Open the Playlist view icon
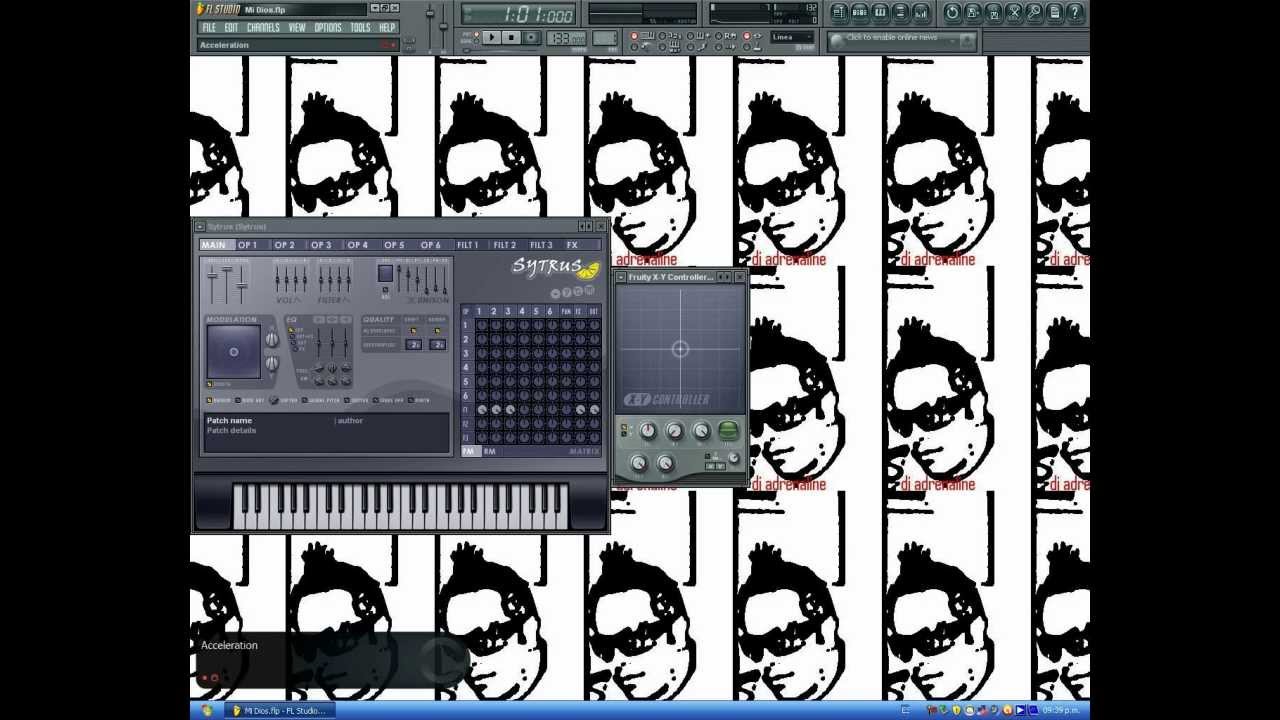The width and height of the screenshot is (1280, 720). point(839,13)
